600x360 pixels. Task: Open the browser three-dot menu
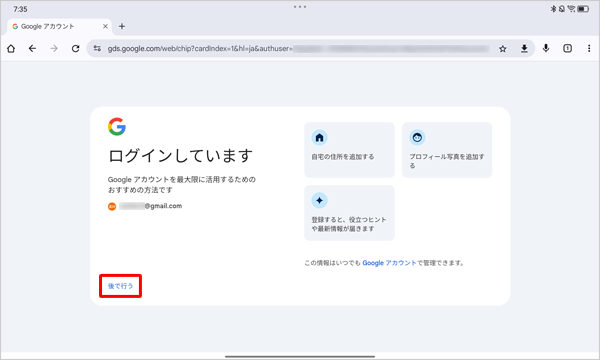click(589, 49)
